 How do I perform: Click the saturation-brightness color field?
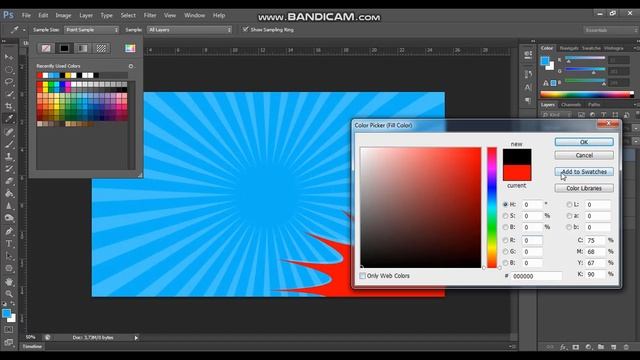420,208
